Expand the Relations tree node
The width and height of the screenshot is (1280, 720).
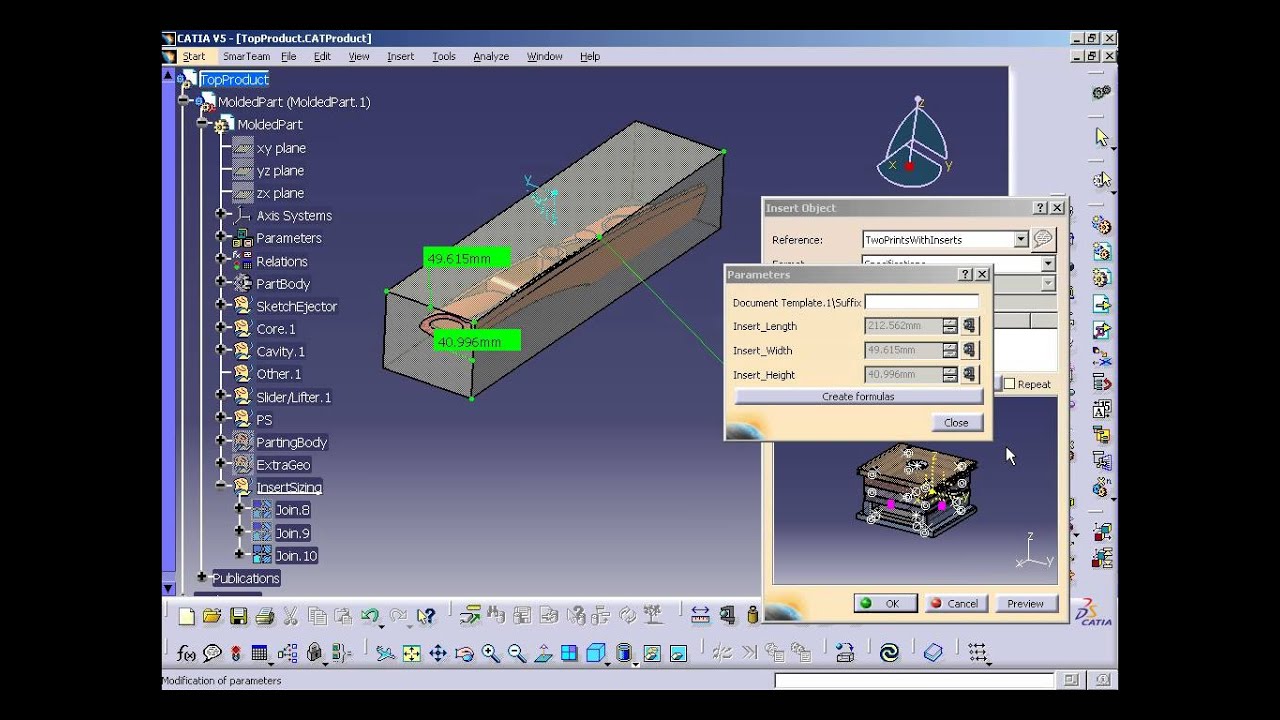point(221,261)
